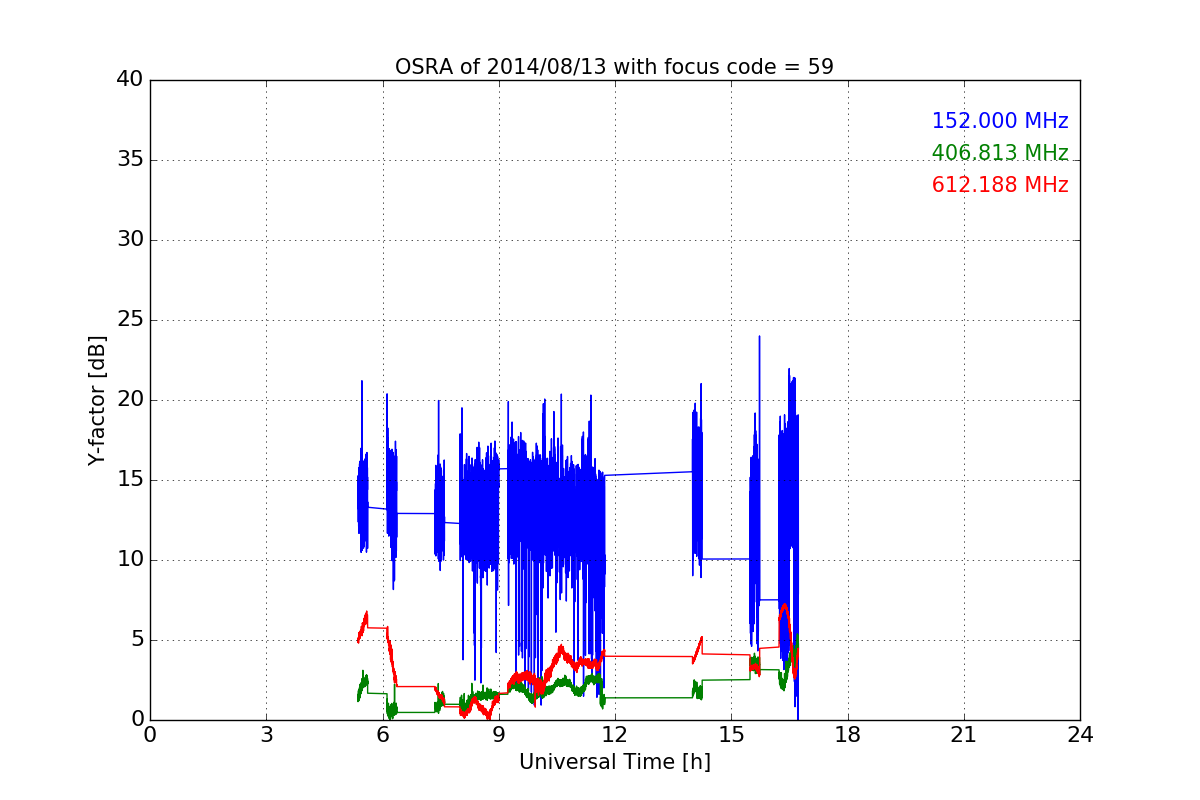This screenshot has width=1200, height=800.
Task: Click the 'Universal Time [h]' axis label
Action: 615,762
